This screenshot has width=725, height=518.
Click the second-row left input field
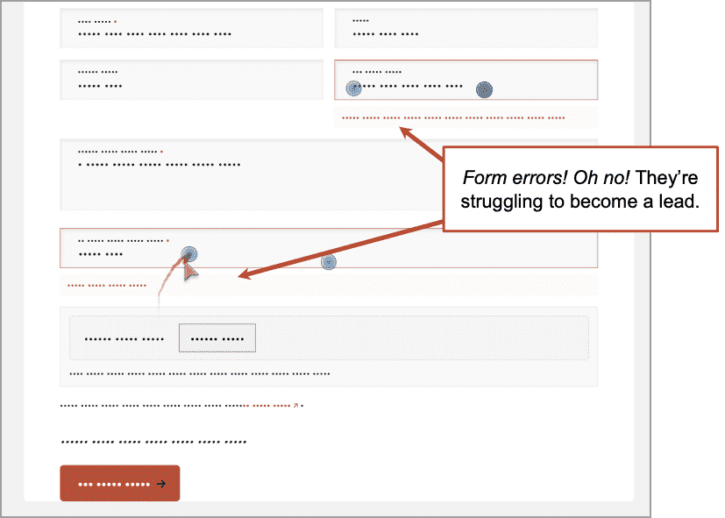pos(191,80)
